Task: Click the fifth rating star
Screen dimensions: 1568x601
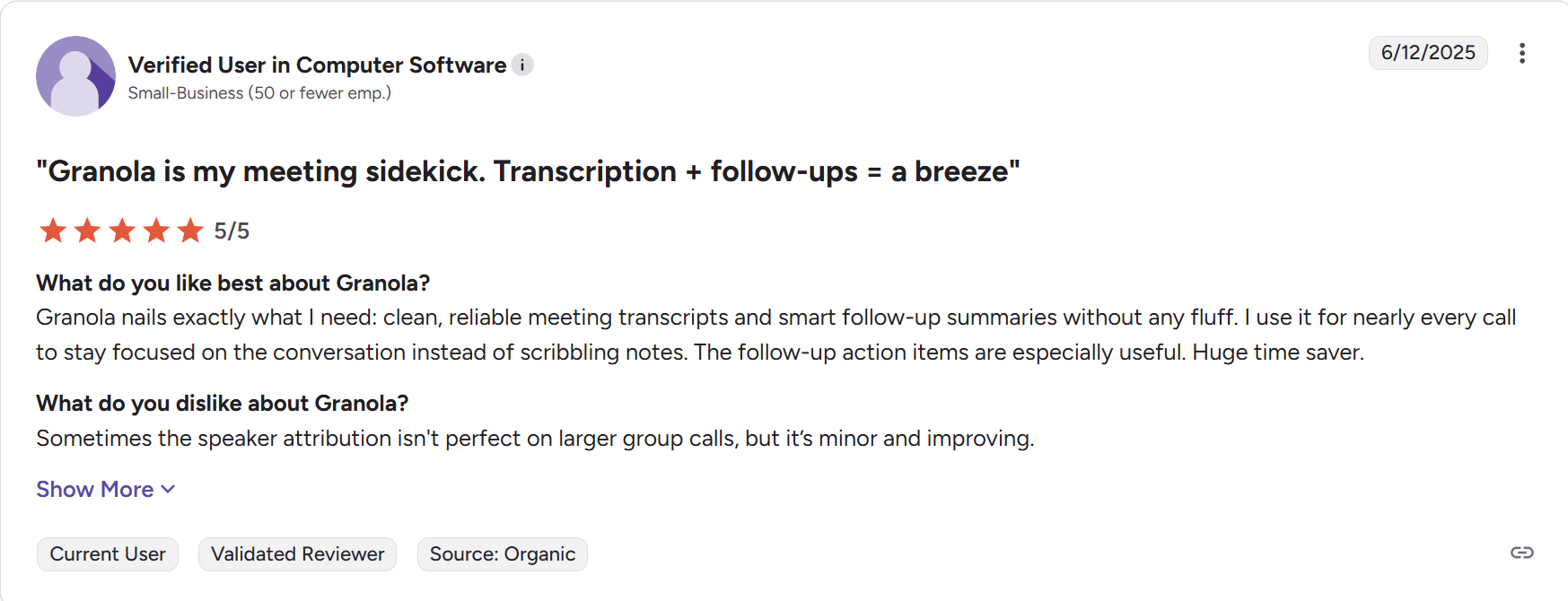Action: click(190, 231)
